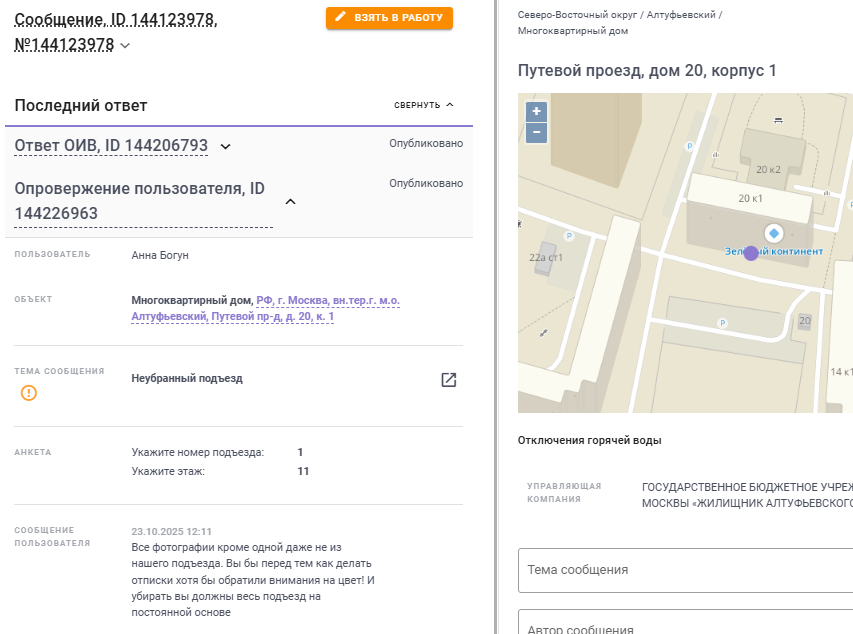
Task: Click the Автор сообщения input field
Action: pyautogui.click(x=685, y=627)
